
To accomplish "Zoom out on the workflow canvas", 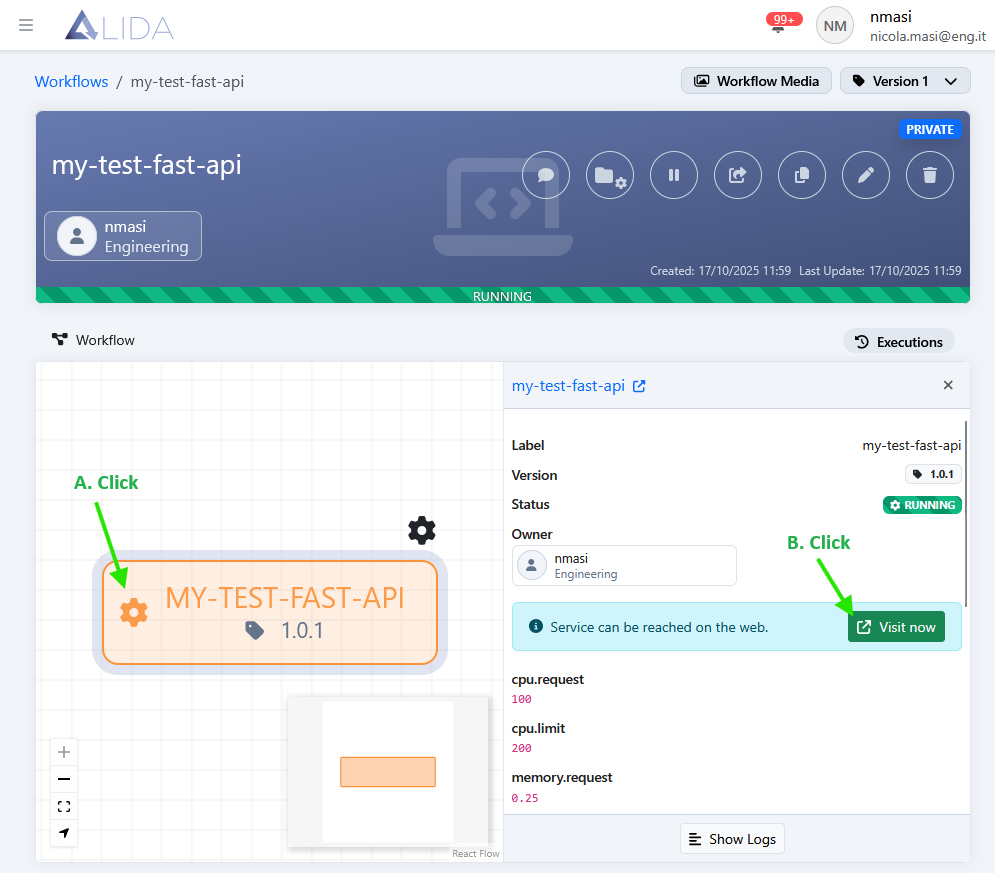I will [64, 779].
